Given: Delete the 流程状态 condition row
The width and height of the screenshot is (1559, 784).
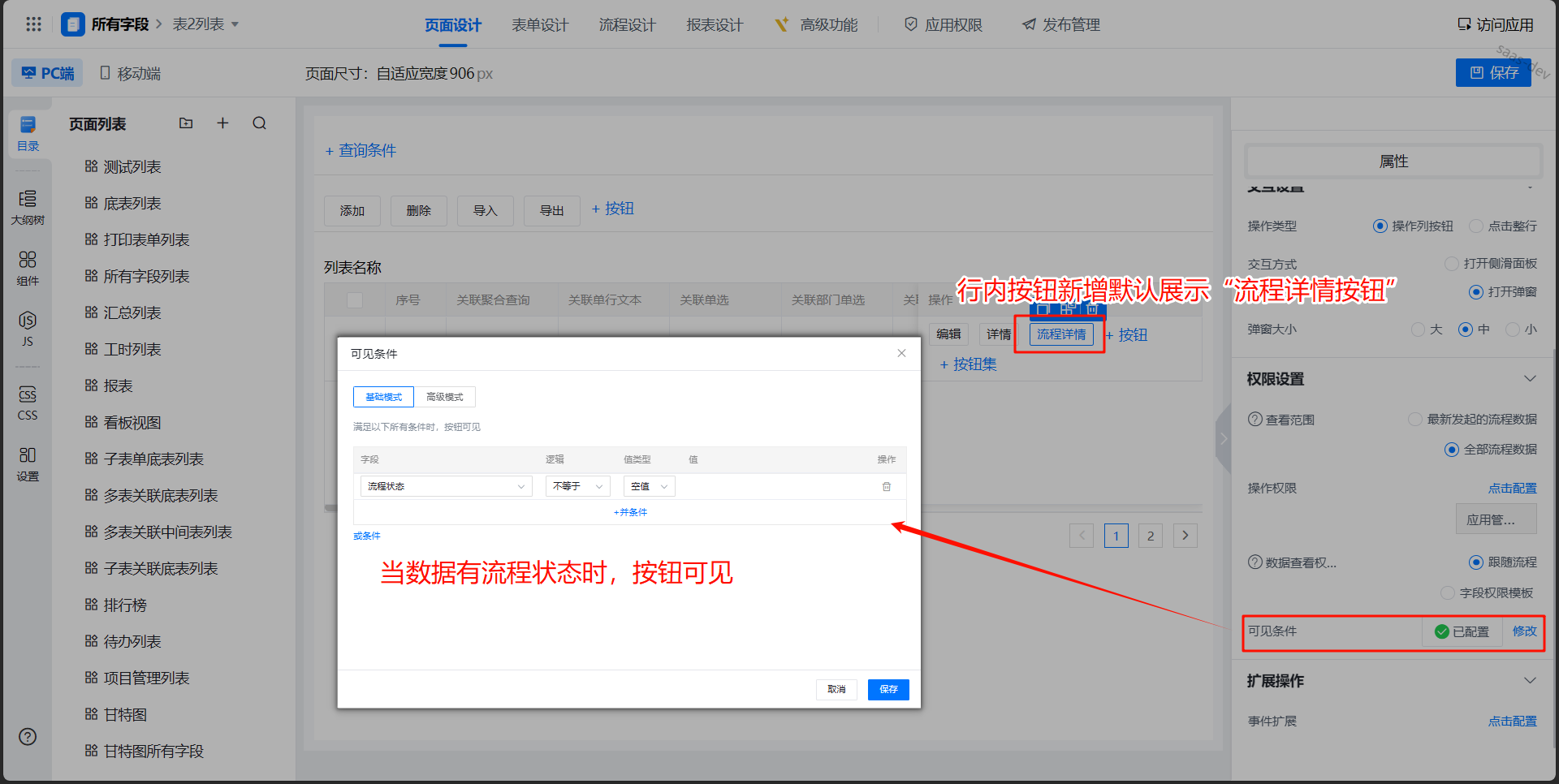Looking at the screenshot, I should point(887,486).
